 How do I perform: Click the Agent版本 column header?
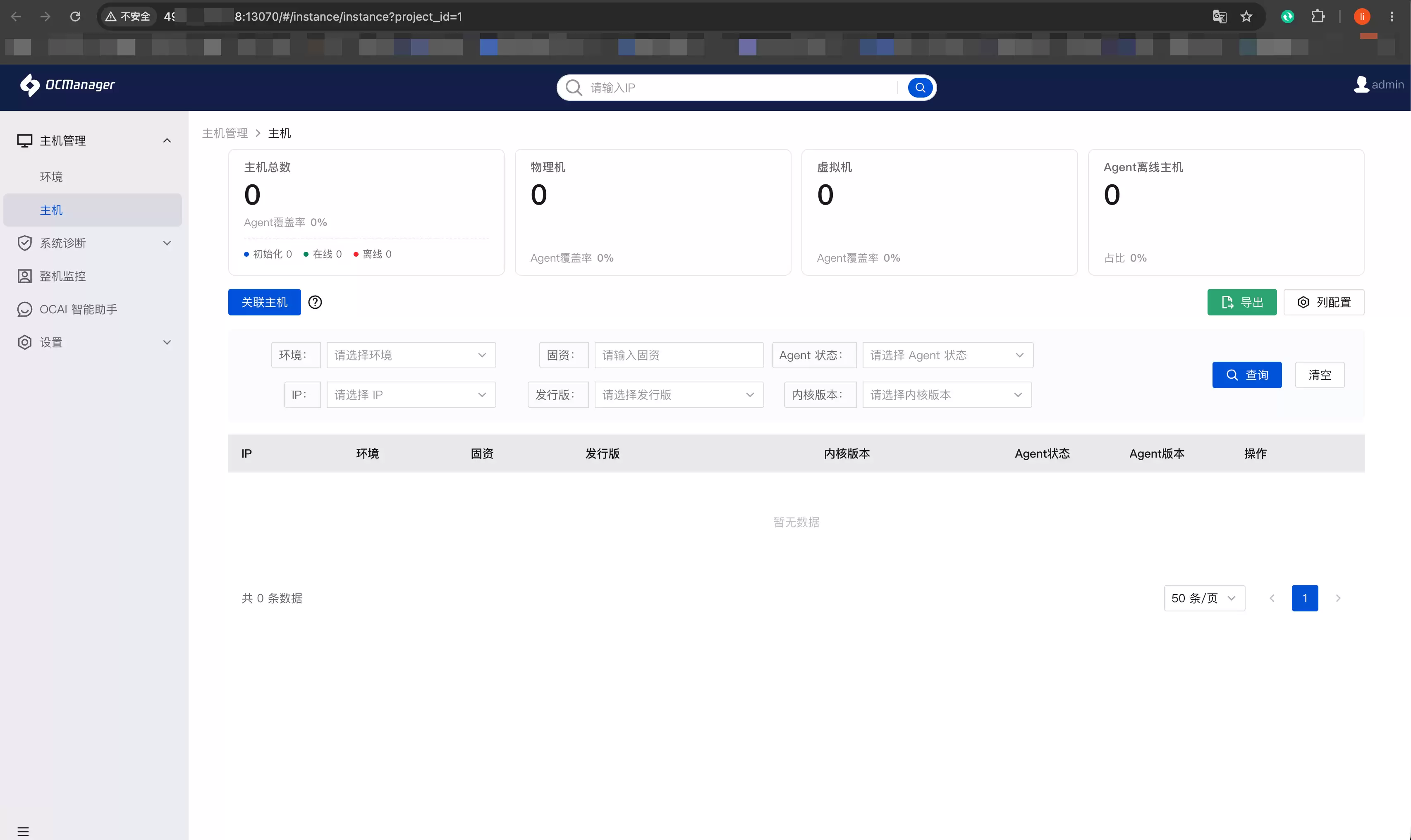coord(1157,453)
